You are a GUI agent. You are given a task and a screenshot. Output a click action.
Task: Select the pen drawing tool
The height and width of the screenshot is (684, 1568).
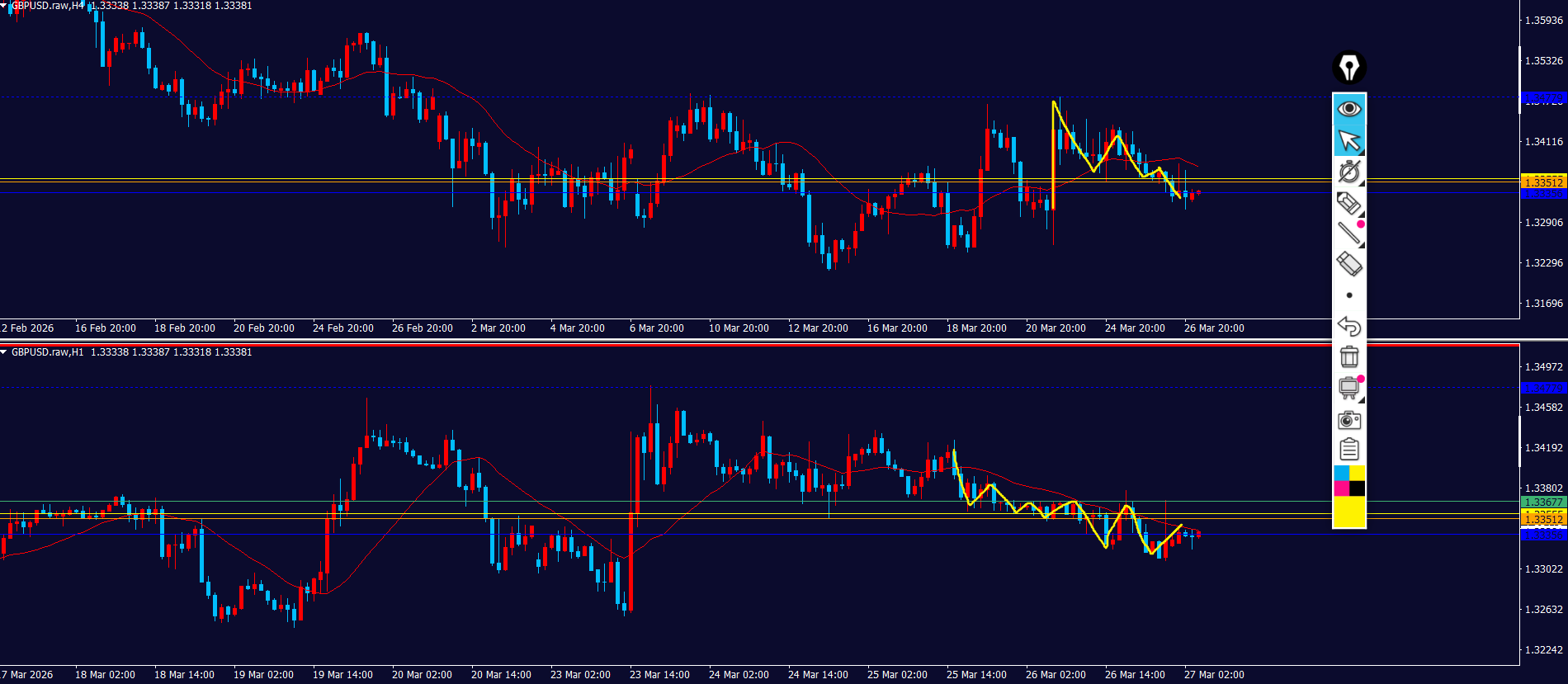pyautogui.click(x=1349, y=172)
